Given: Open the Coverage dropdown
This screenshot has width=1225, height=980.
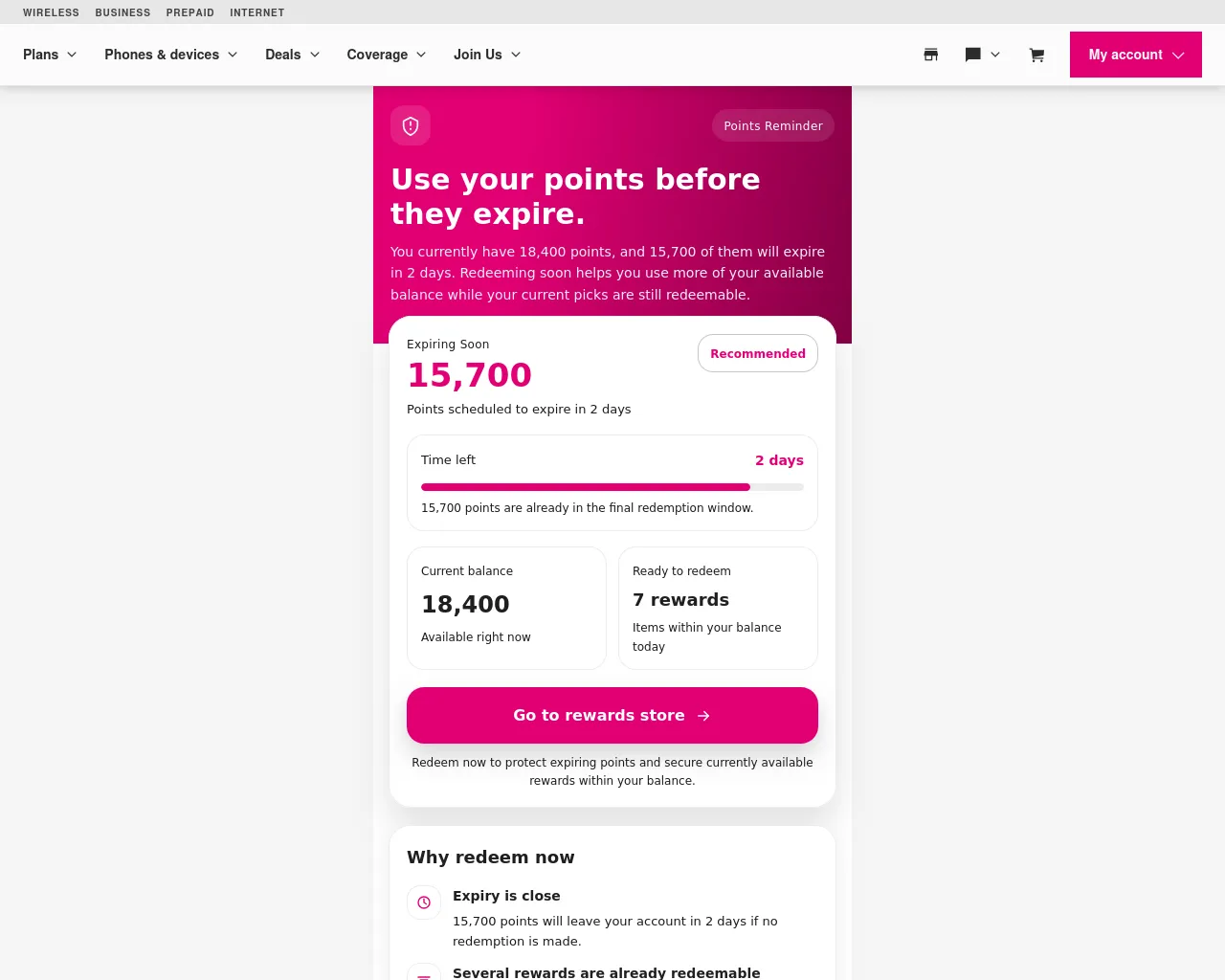Looking at the screenshot, I should pyautogui.click(x=387, y=55).
